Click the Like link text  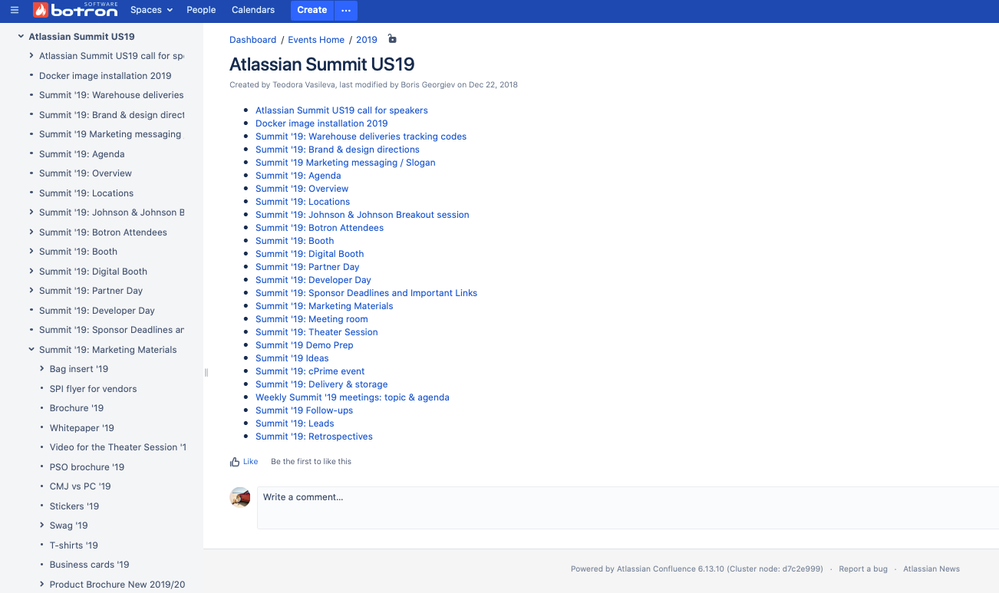[250, 462]
